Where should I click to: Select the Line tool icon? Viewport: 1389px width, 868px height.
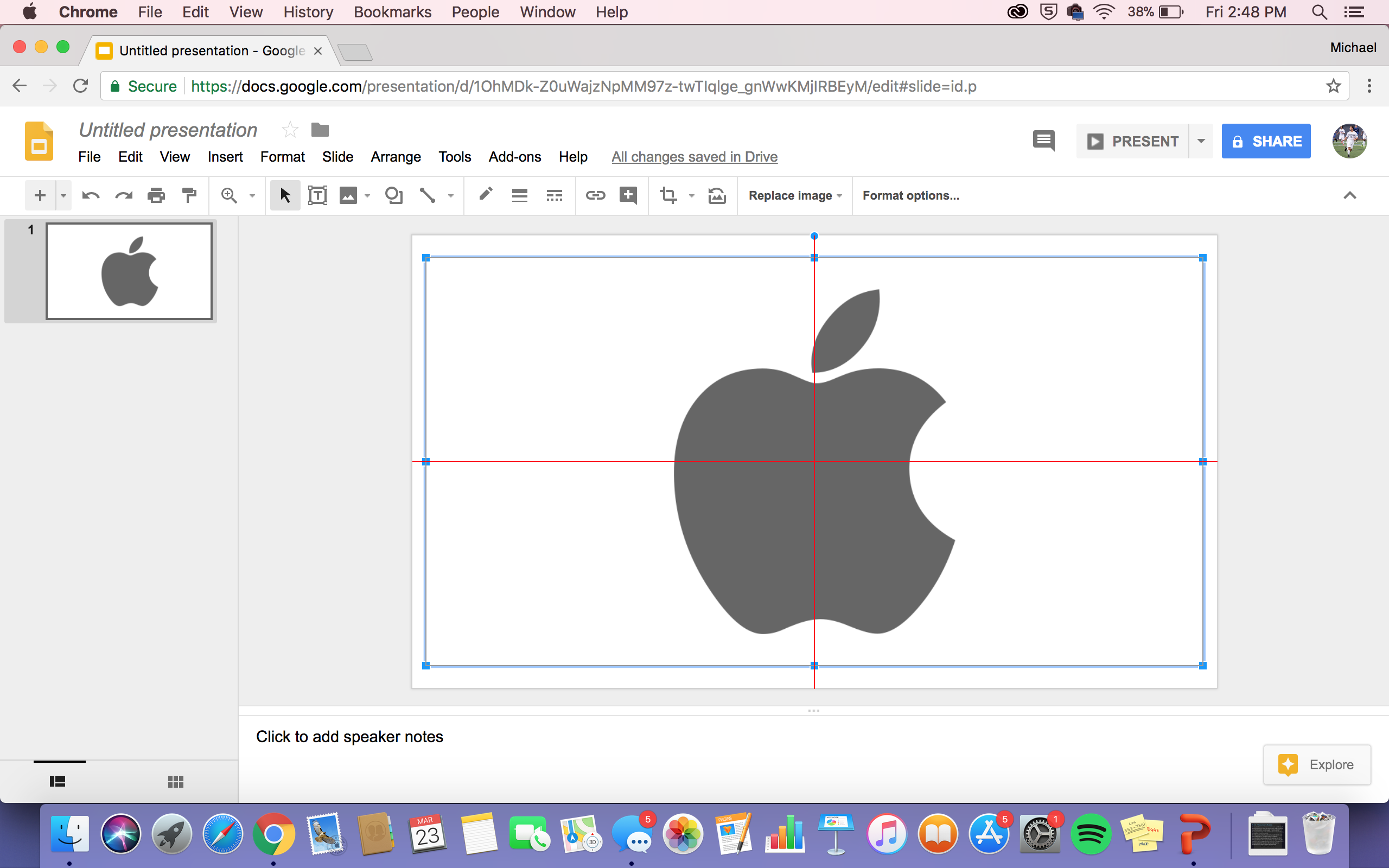click(427, 196)
